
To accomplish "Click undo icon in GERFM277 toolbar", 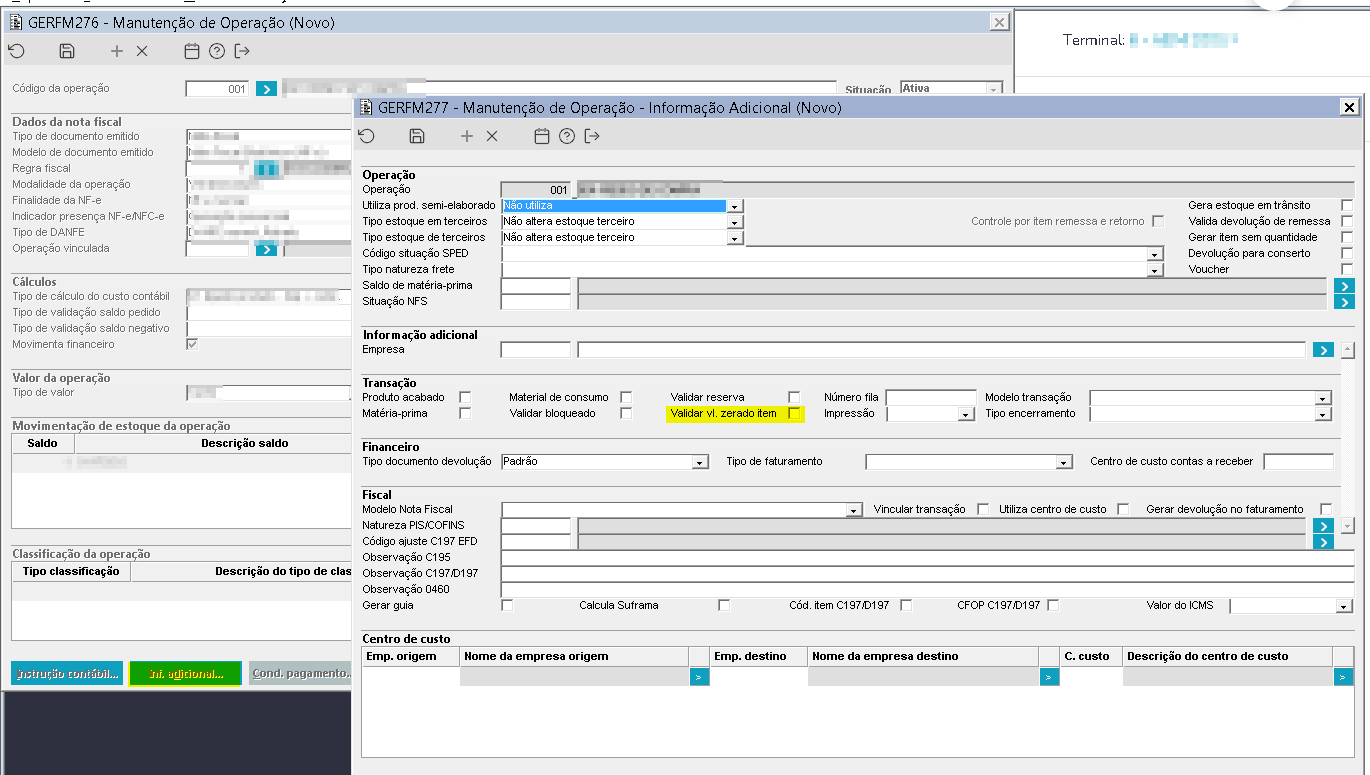I will point(367,136).
